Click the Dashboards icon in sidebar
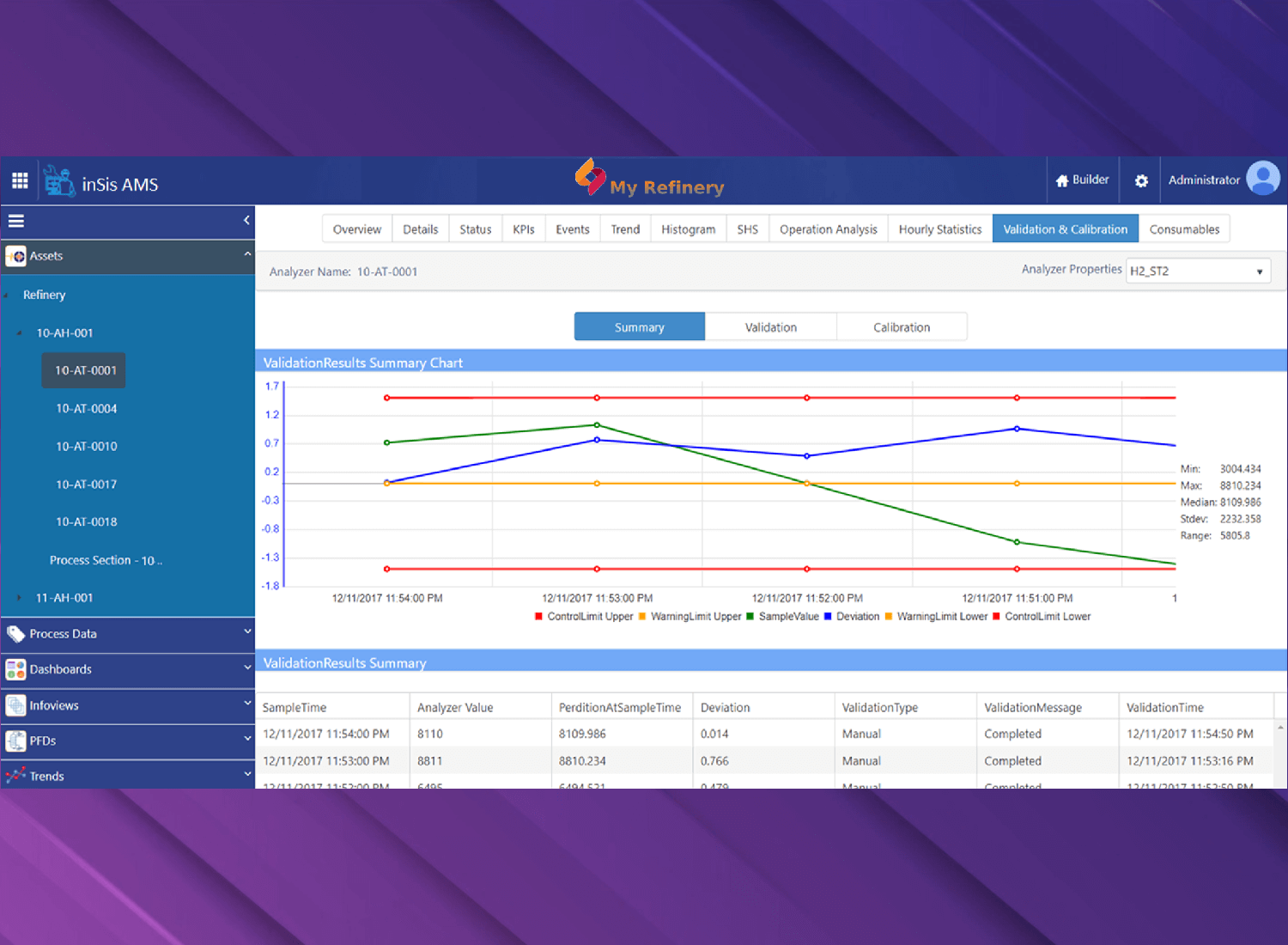Screen dimensions: 1288x945 [15, 669]
